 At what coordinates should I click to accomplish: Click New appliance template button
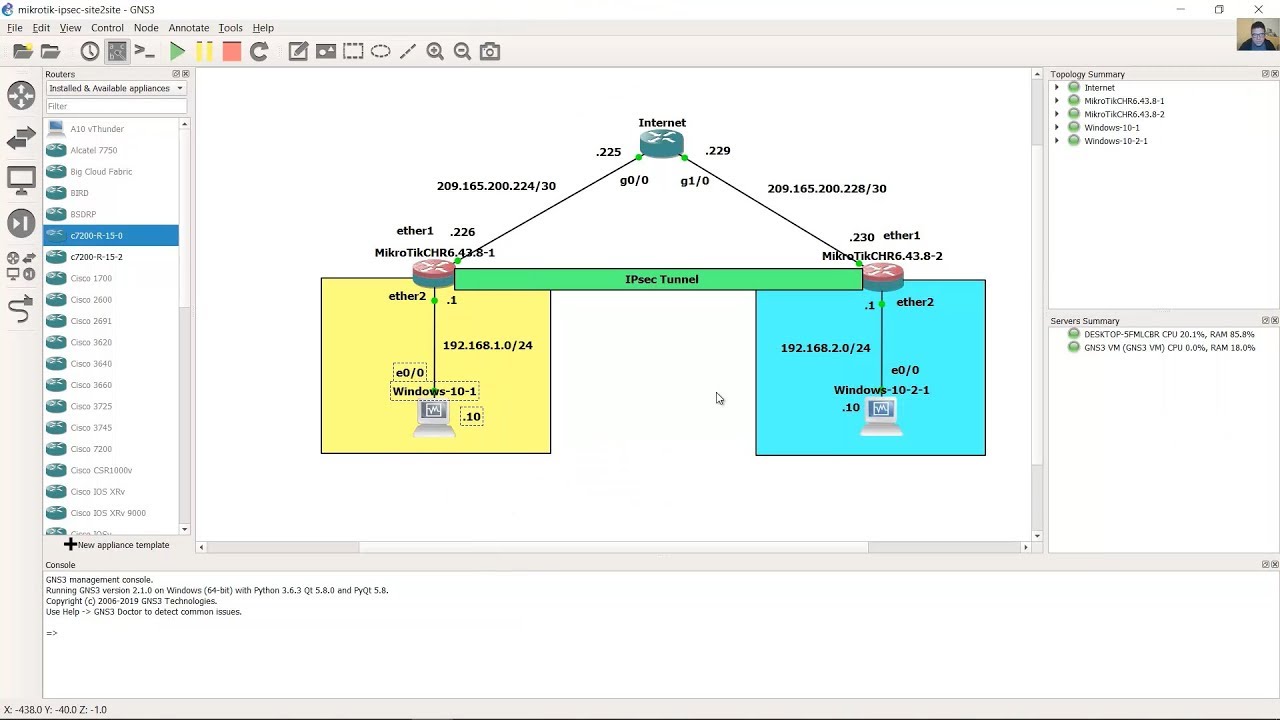117,545
